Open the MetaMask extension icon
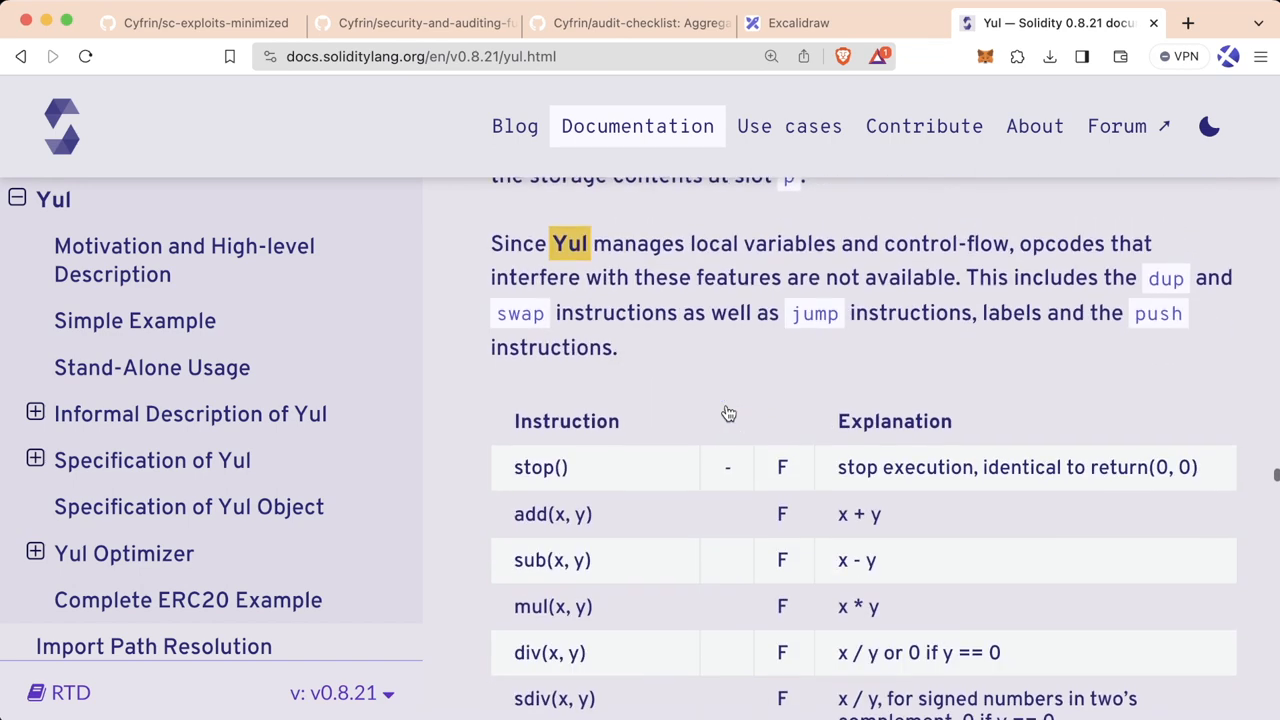1280x720 pixels. click(985, 56)
